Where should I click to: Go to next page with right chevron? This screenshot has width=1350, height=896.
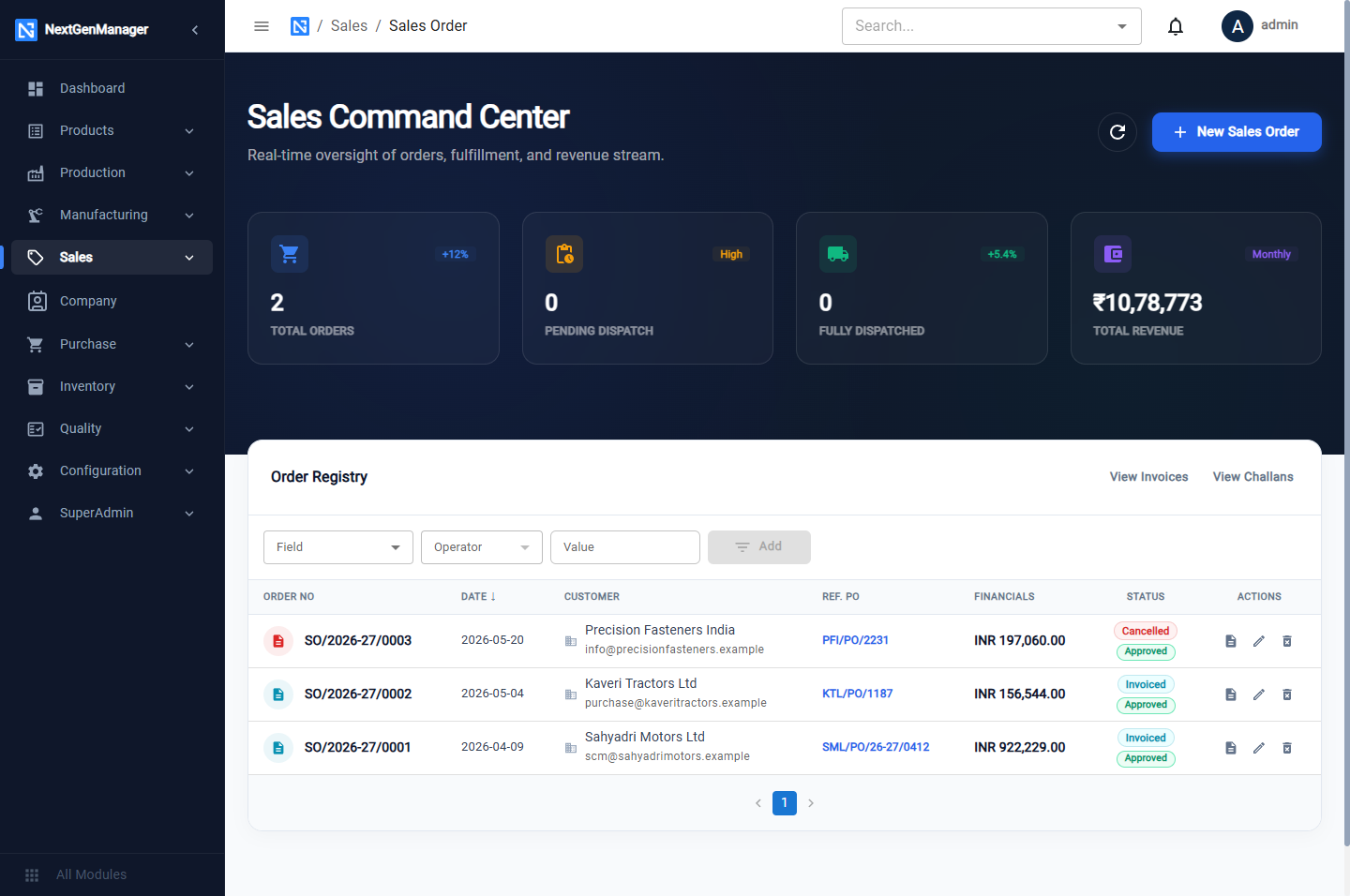click(x=811, y=803)
